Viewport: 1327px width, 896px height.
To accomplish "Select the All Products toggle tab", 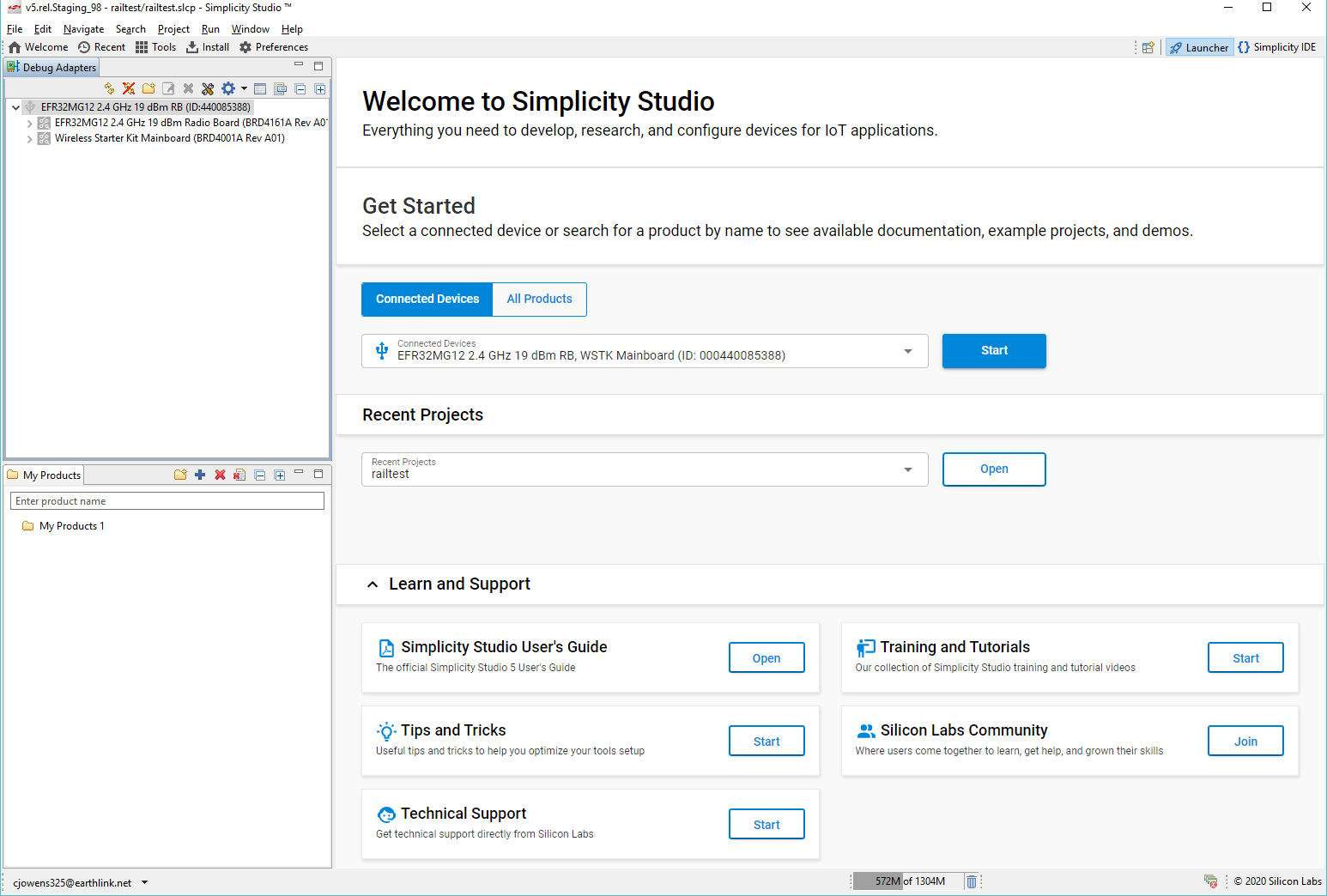I will click(539, 299).
